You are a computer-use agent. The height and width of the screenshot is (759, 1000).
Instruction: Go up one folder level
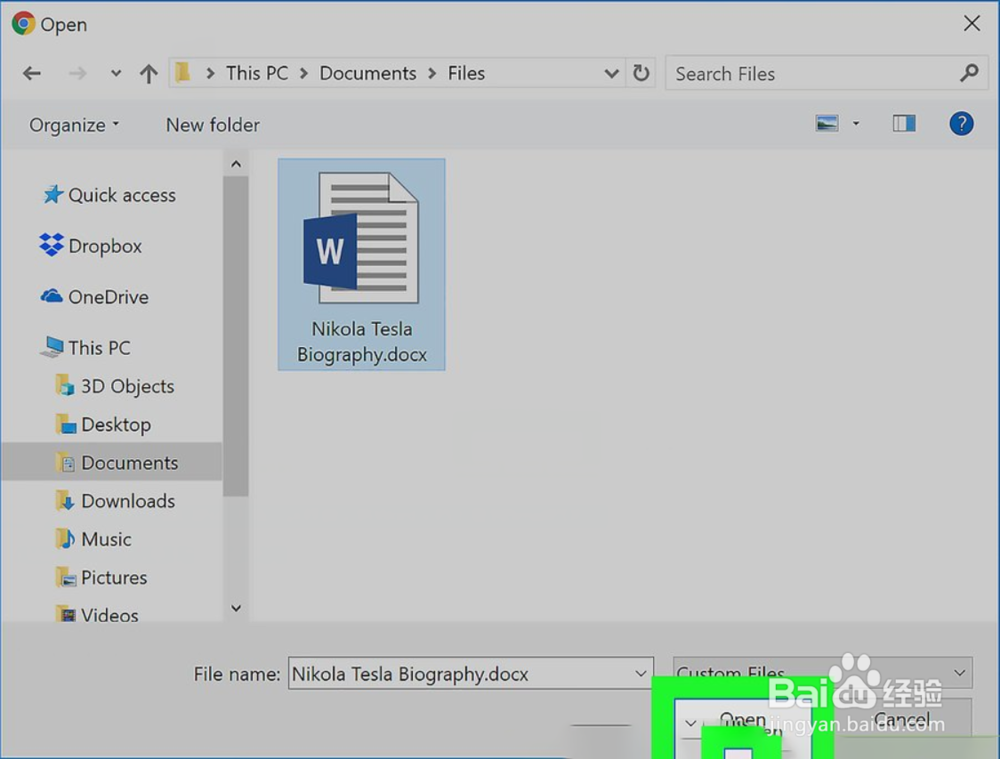click(x=149, y=73)
